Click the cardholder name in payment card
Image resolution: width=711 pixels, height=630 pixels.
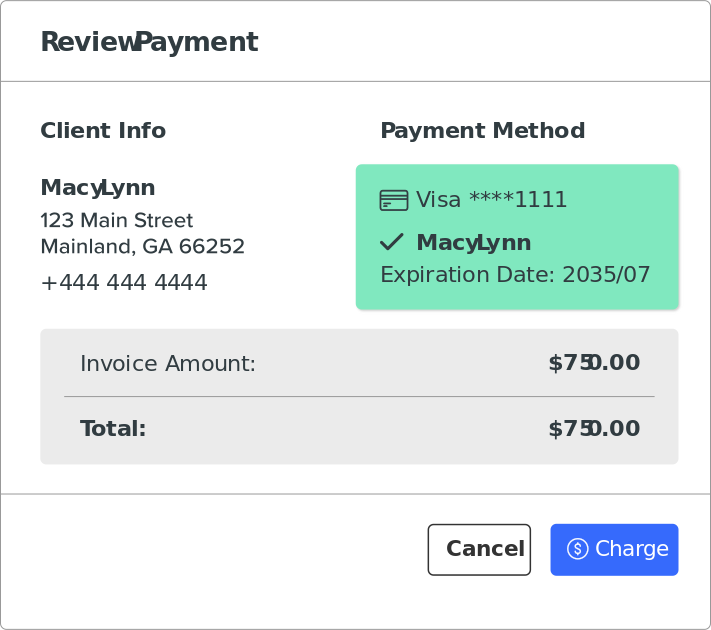[x=473, y=242]
